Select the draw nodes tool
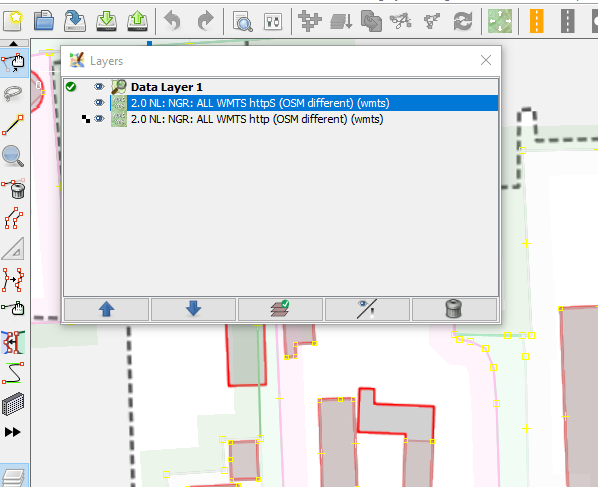 coord(13,124)
